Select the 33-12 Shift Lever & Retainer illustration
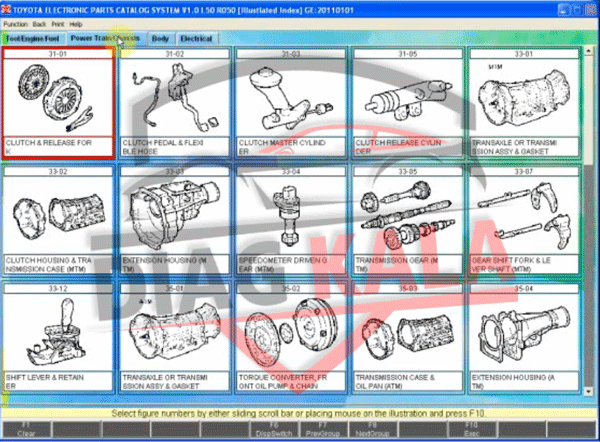600x442 pixels. 58,333
